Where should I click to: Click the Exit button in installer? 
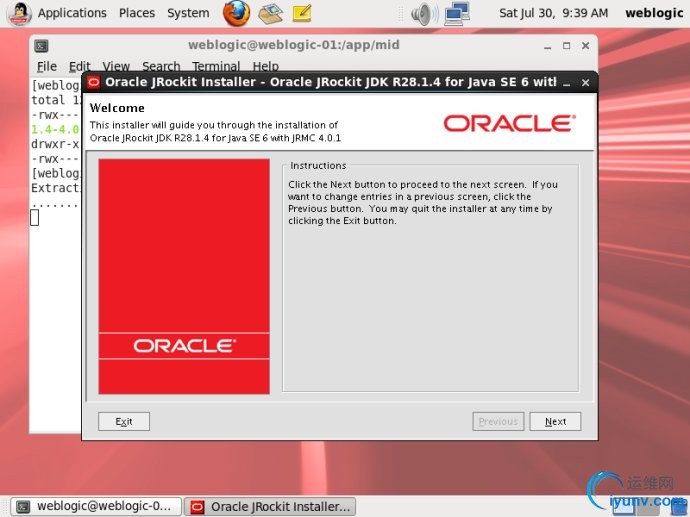(124, 422)
